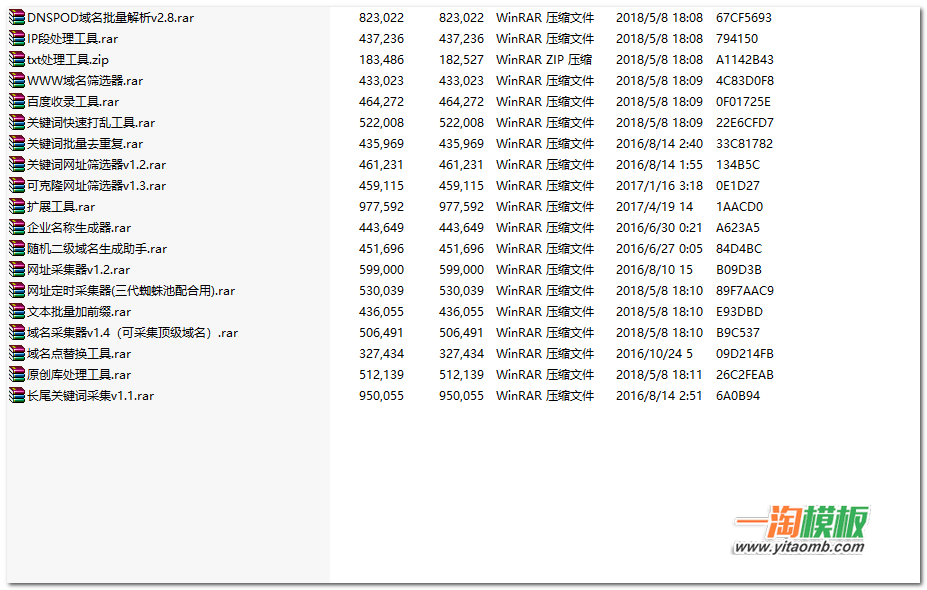Click the 随机二级域名生成助手.rar file name
927x590 pixels.
pos(97,248)
